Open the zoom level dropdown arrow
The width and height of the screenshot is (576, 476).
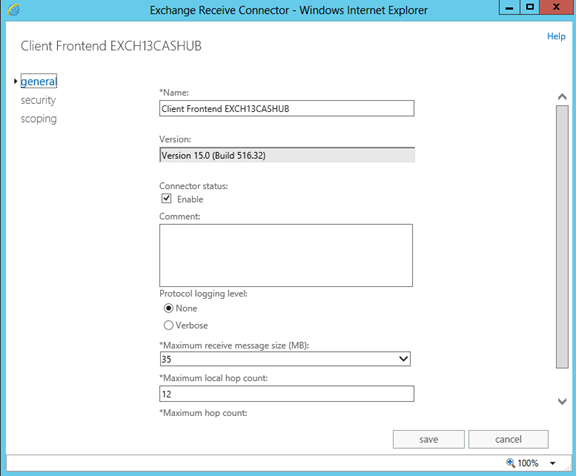552,463
